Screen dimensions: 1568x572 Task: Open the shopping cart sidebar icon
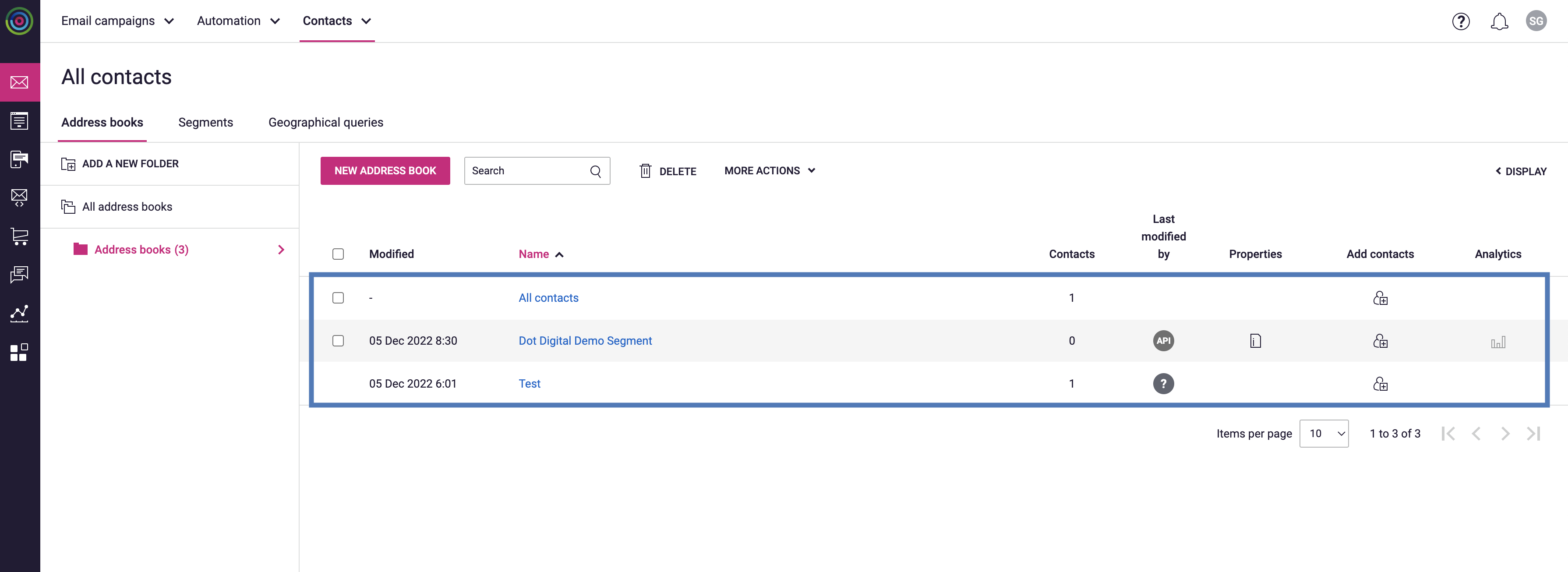[x=19, y=236]
